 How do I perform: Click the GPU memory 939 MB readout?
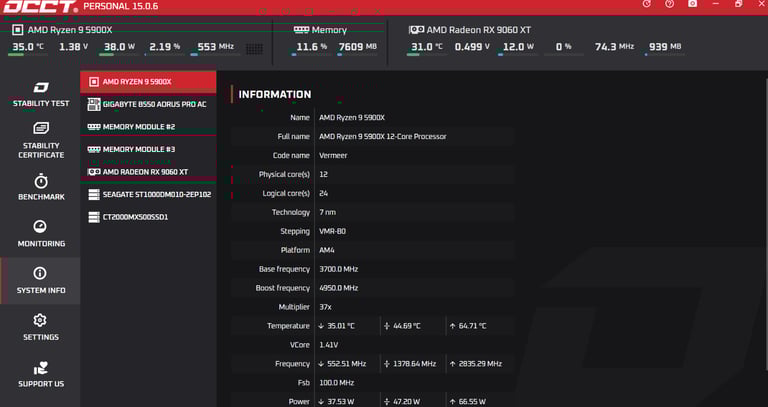(665, 47)
